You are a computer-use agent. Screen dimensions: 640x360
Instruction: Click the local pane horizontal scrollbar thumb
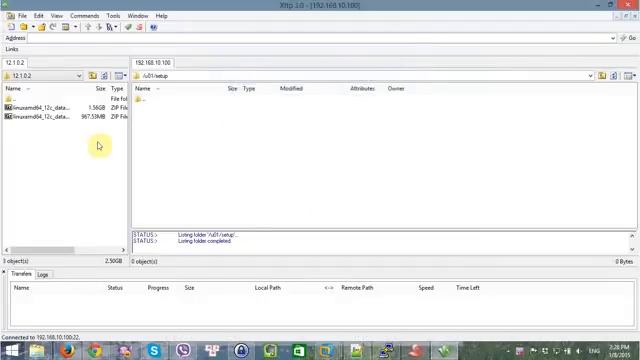(x=42, y=250)
